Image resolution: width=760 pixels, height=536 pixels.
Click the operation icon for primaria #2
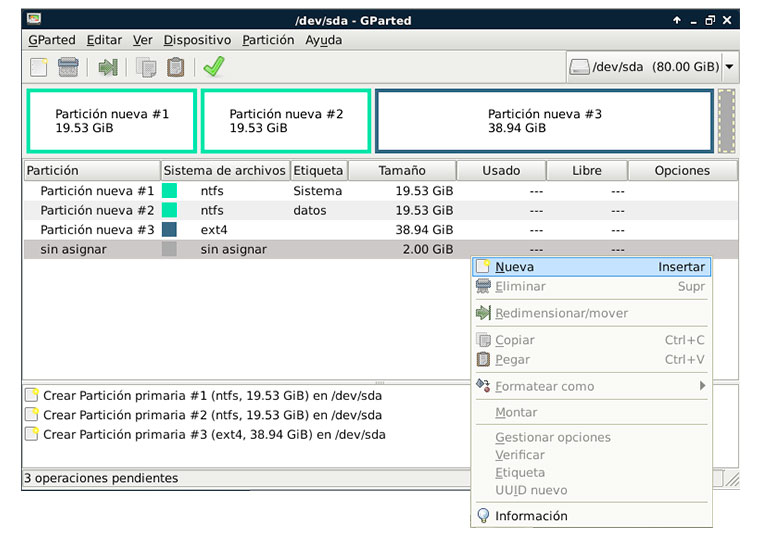click(32, 415)
